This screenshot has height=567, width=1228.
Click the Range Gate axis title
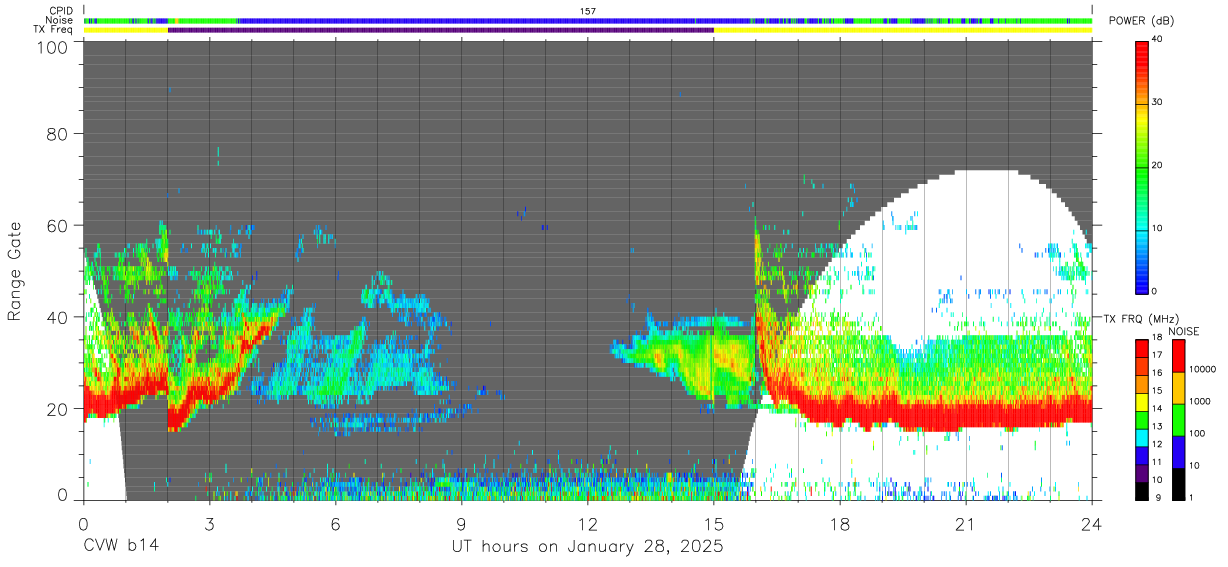[15, 271]
